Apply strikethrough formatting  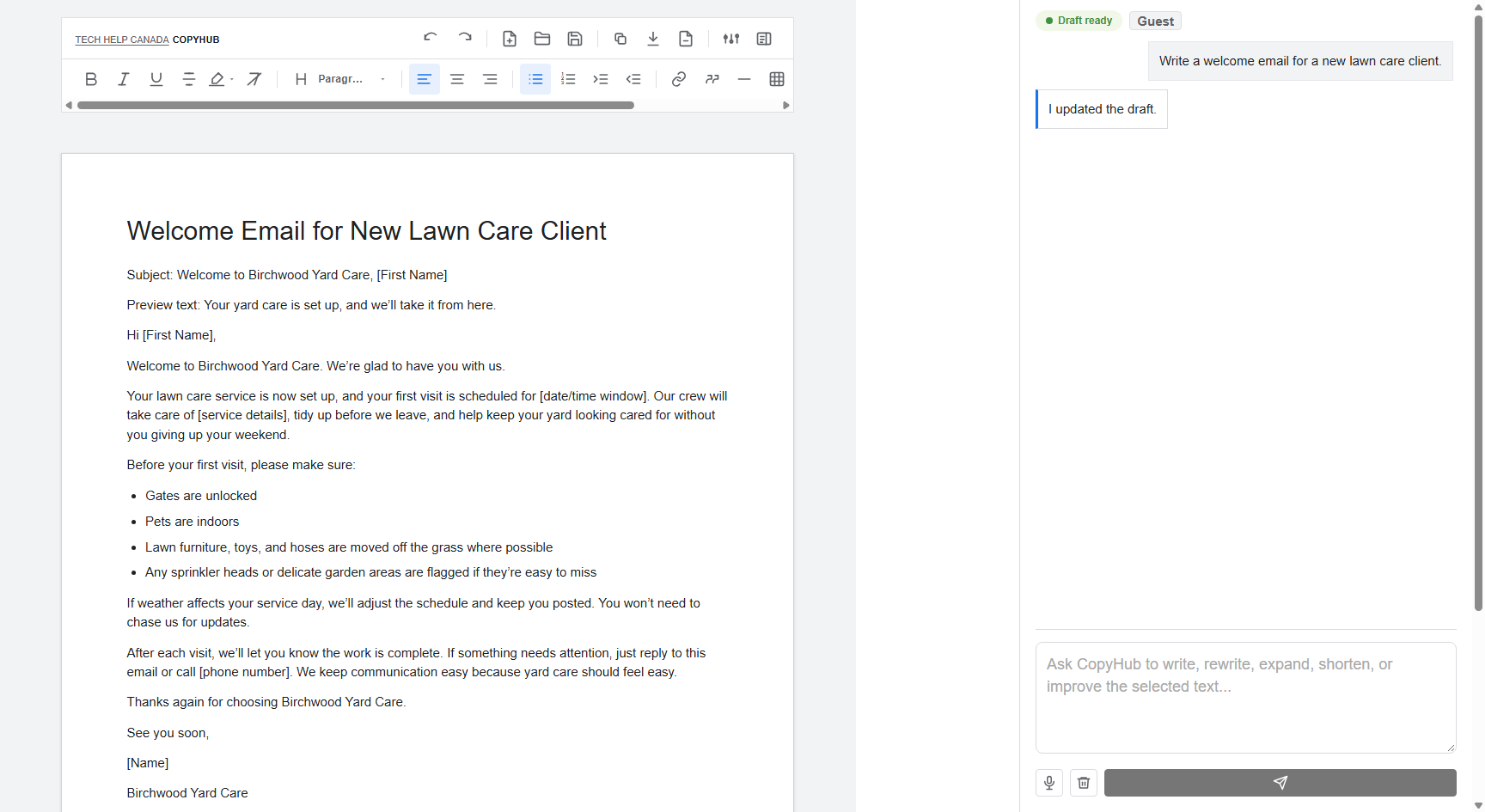pyautogui.click(x=189, y=79)
